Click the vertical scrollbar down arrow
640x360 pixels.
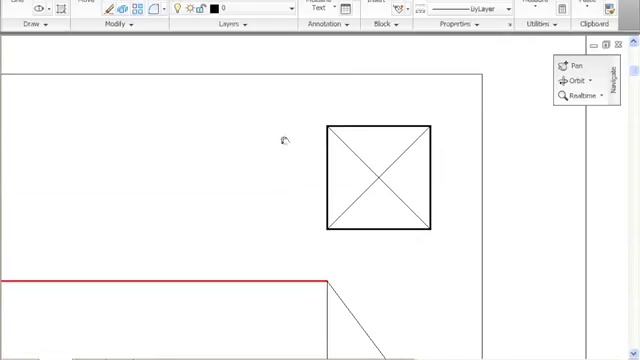tap(633, 353)
